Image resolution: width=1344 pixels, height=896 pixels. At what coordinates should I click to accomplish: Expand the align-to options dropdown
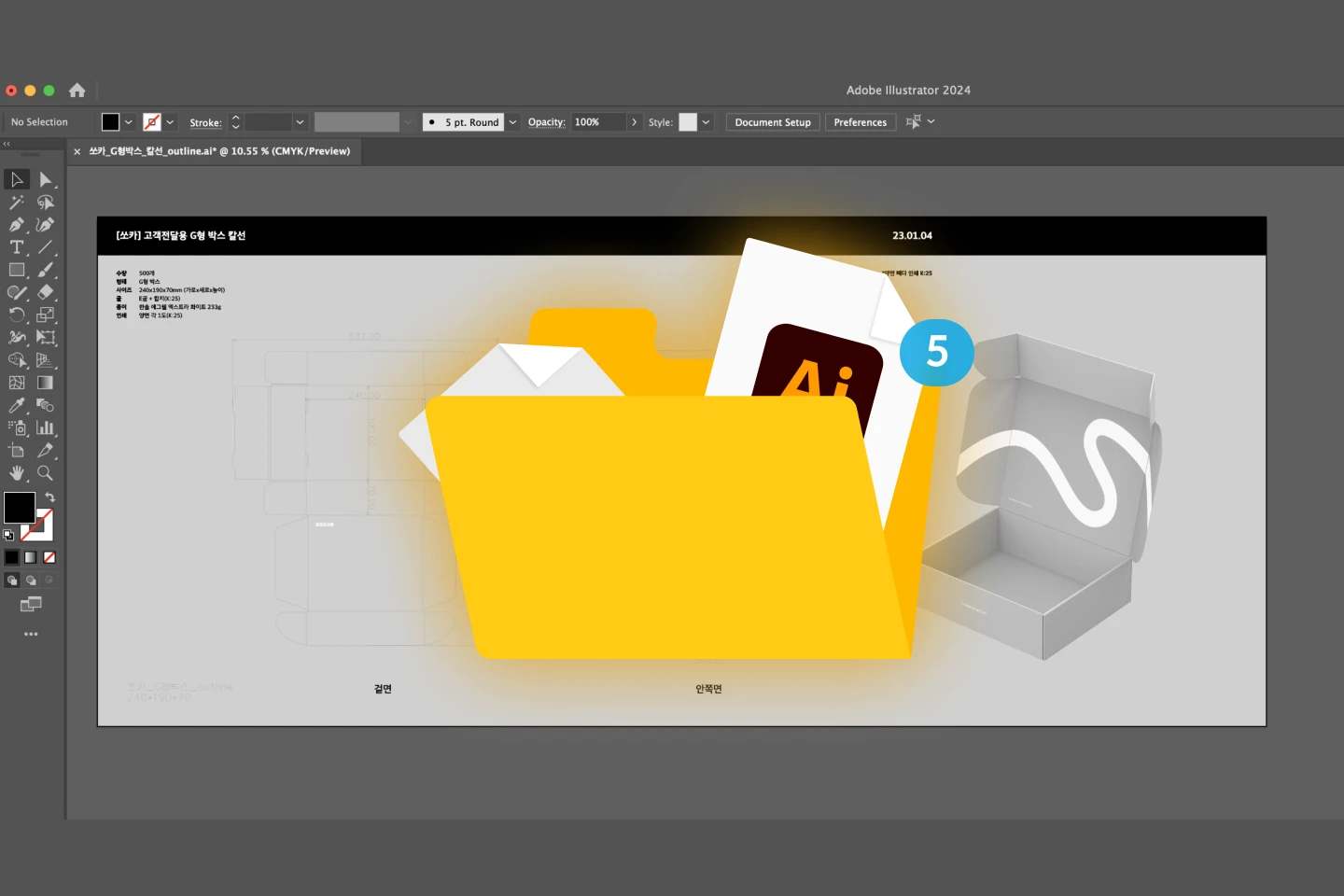[x=931, y=121]
